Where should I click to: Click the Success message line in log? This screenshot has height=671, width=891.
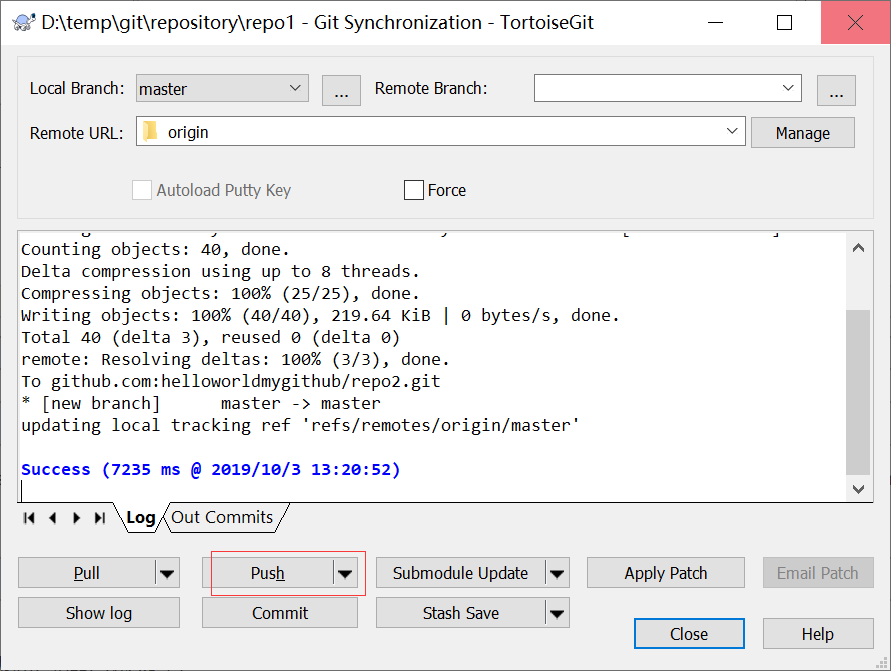(x=211, y=469)
